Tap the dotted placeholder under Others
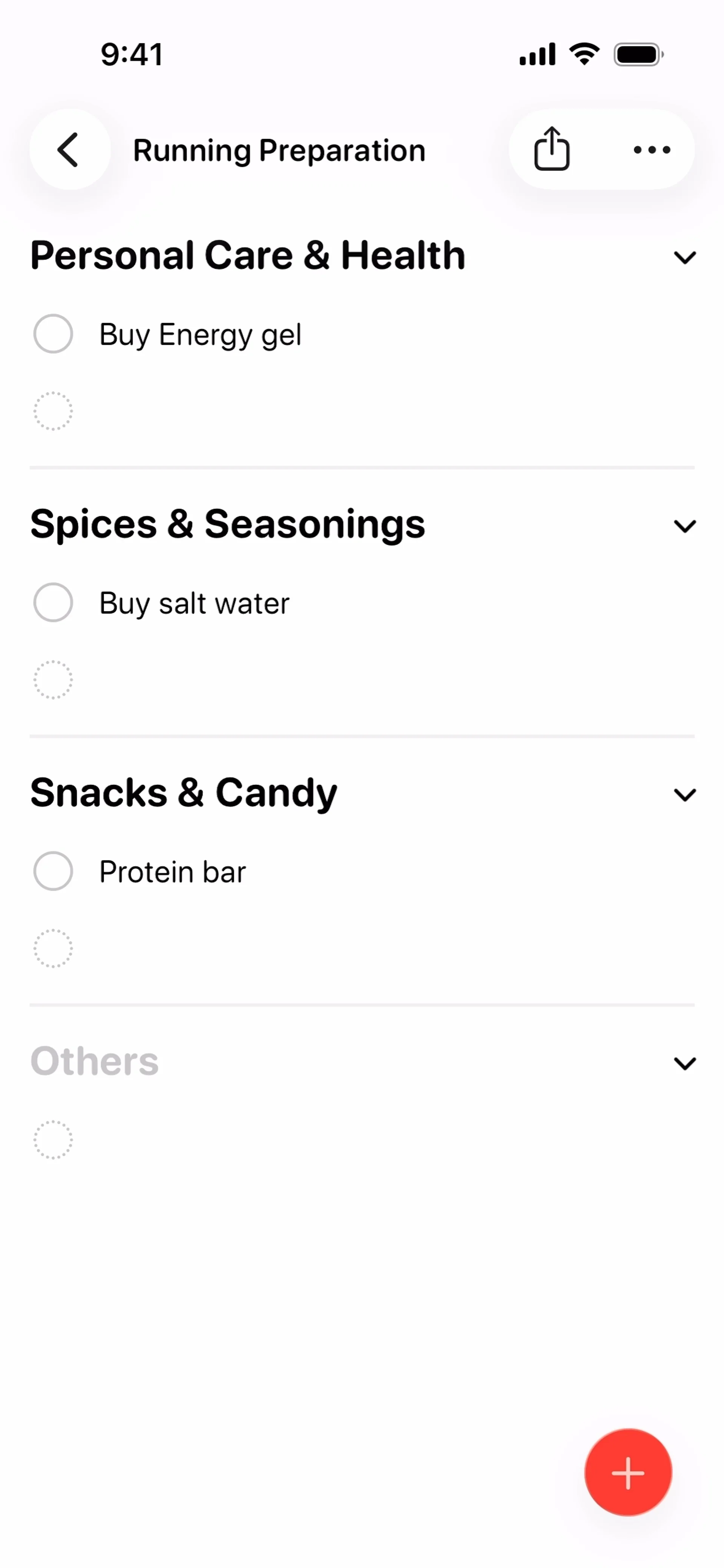Screen dimensions: 724x1568 (53, 1139)
